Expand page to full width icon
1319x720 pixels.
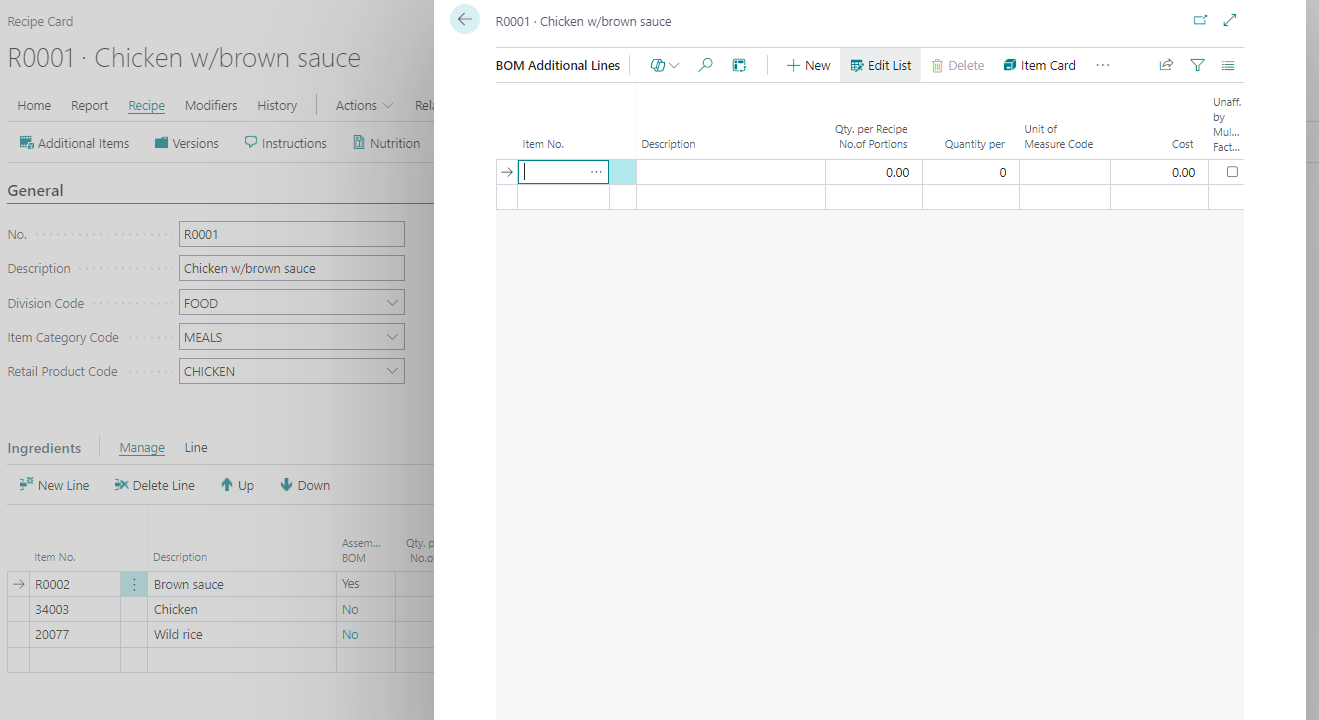(x=1230, y=20)
